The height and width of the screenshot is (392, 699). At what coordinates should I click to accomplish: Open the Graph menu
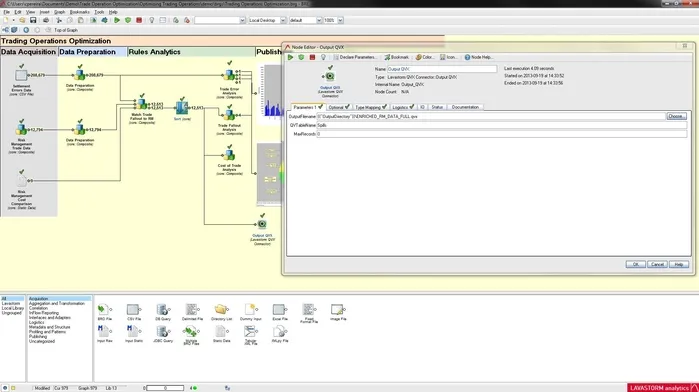pos(59,12)
